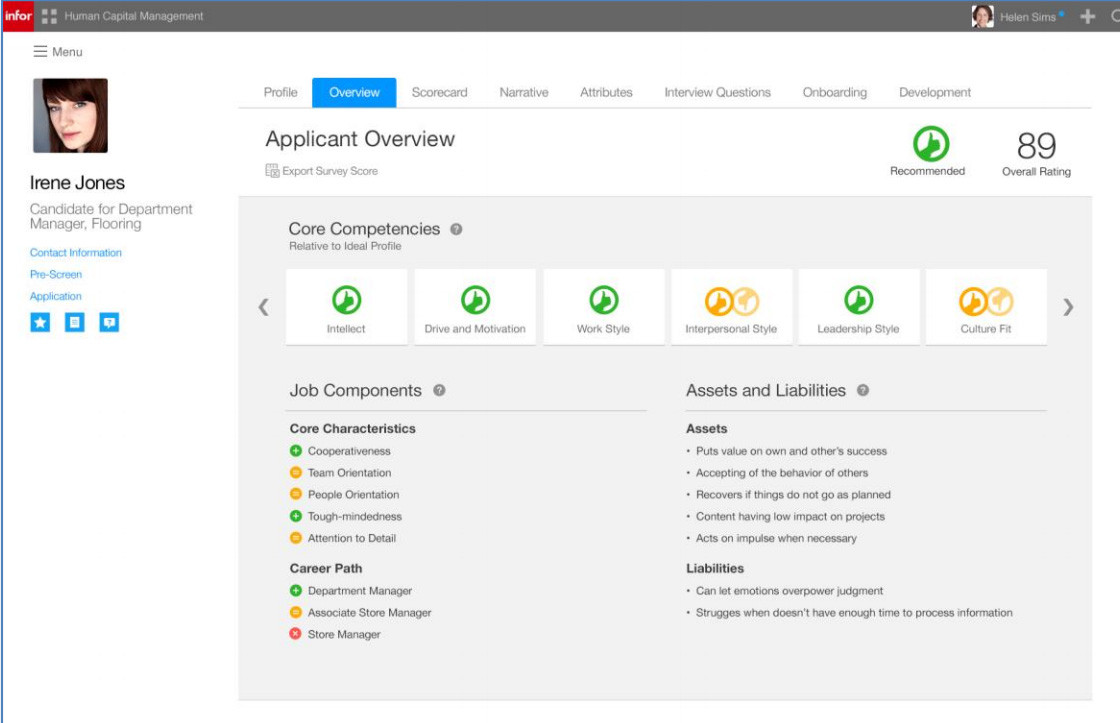1120x723 pixels.
Task: Select the Culture Fit card
Action: 986,307
